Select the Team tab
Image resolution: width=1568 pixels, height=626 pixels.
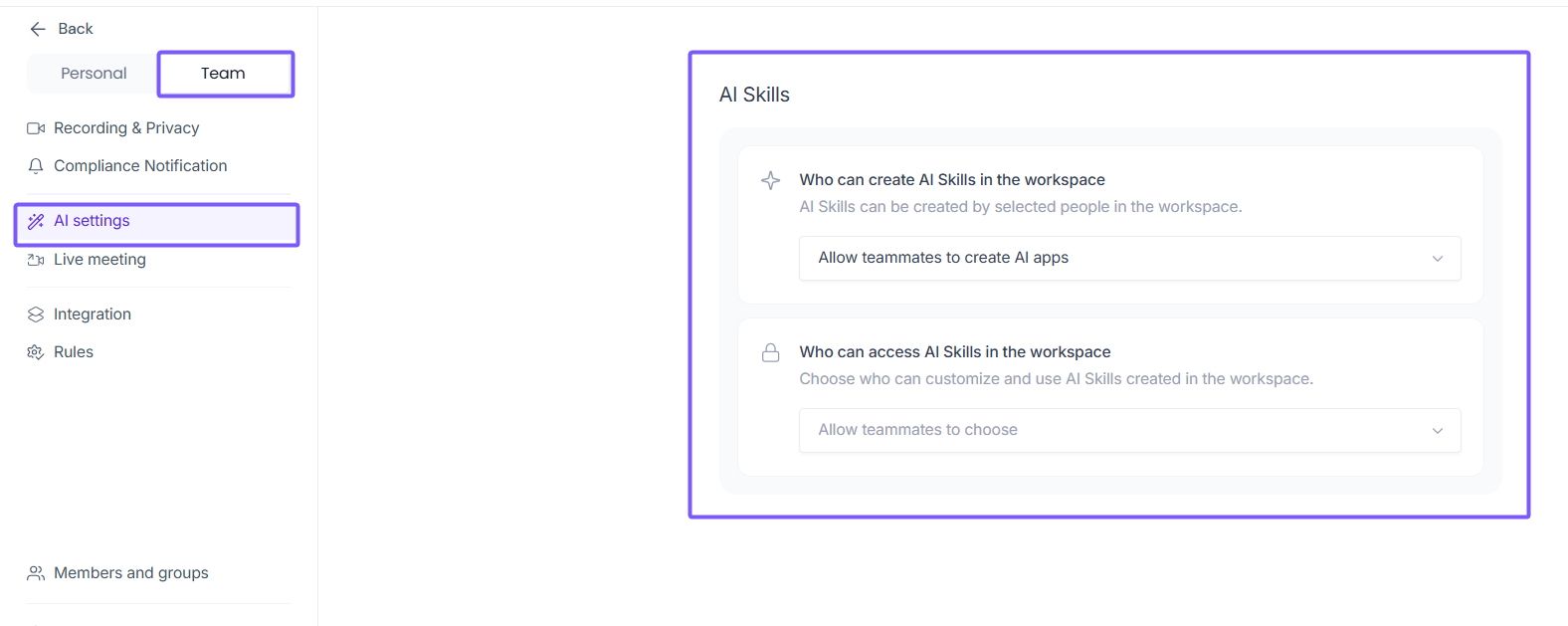click(x=224, y=74)
